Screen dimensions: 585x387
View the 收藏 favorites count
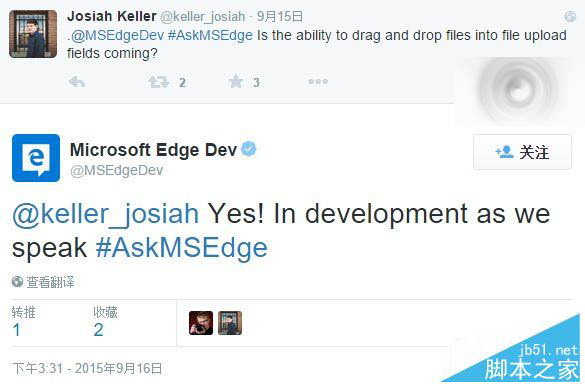105,322
